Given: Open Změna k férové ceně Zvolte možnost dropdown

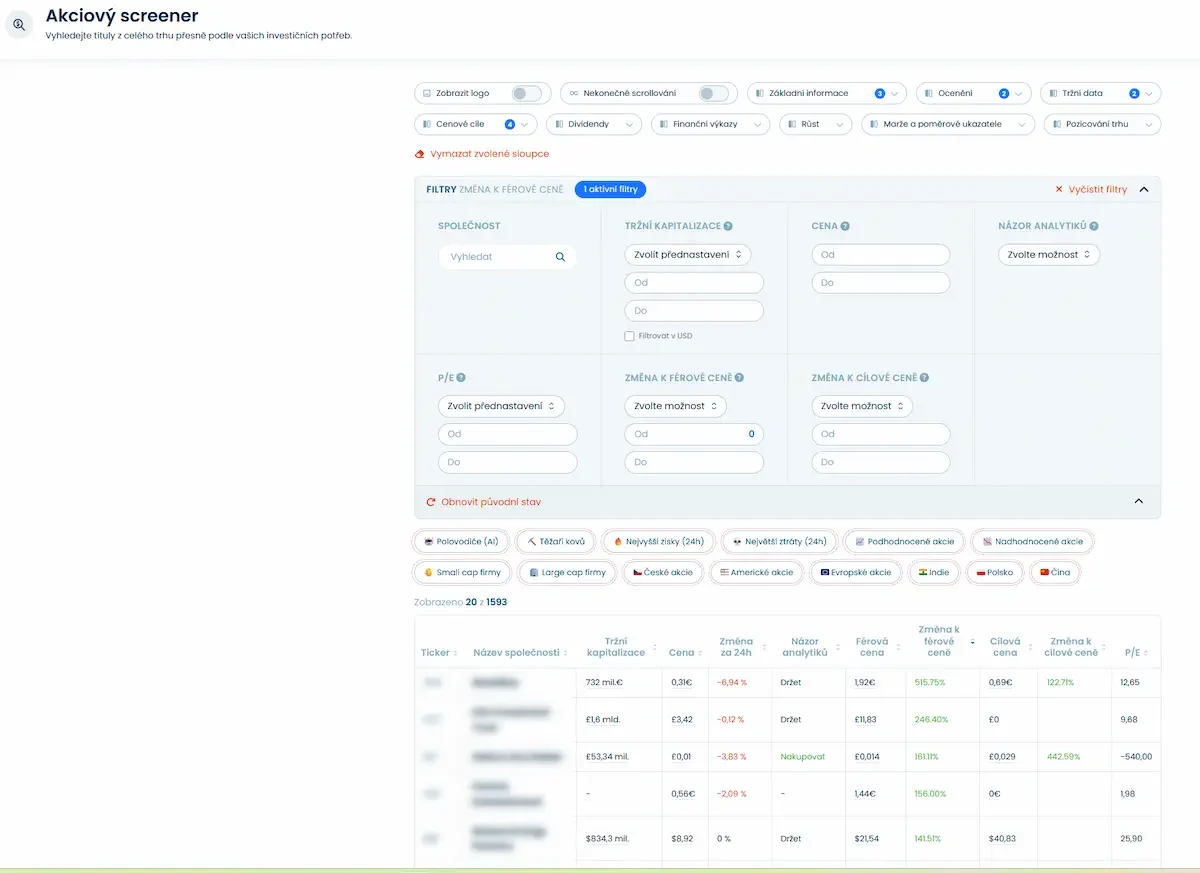Looking at the screenshot, I should click(x=676, y=406).
